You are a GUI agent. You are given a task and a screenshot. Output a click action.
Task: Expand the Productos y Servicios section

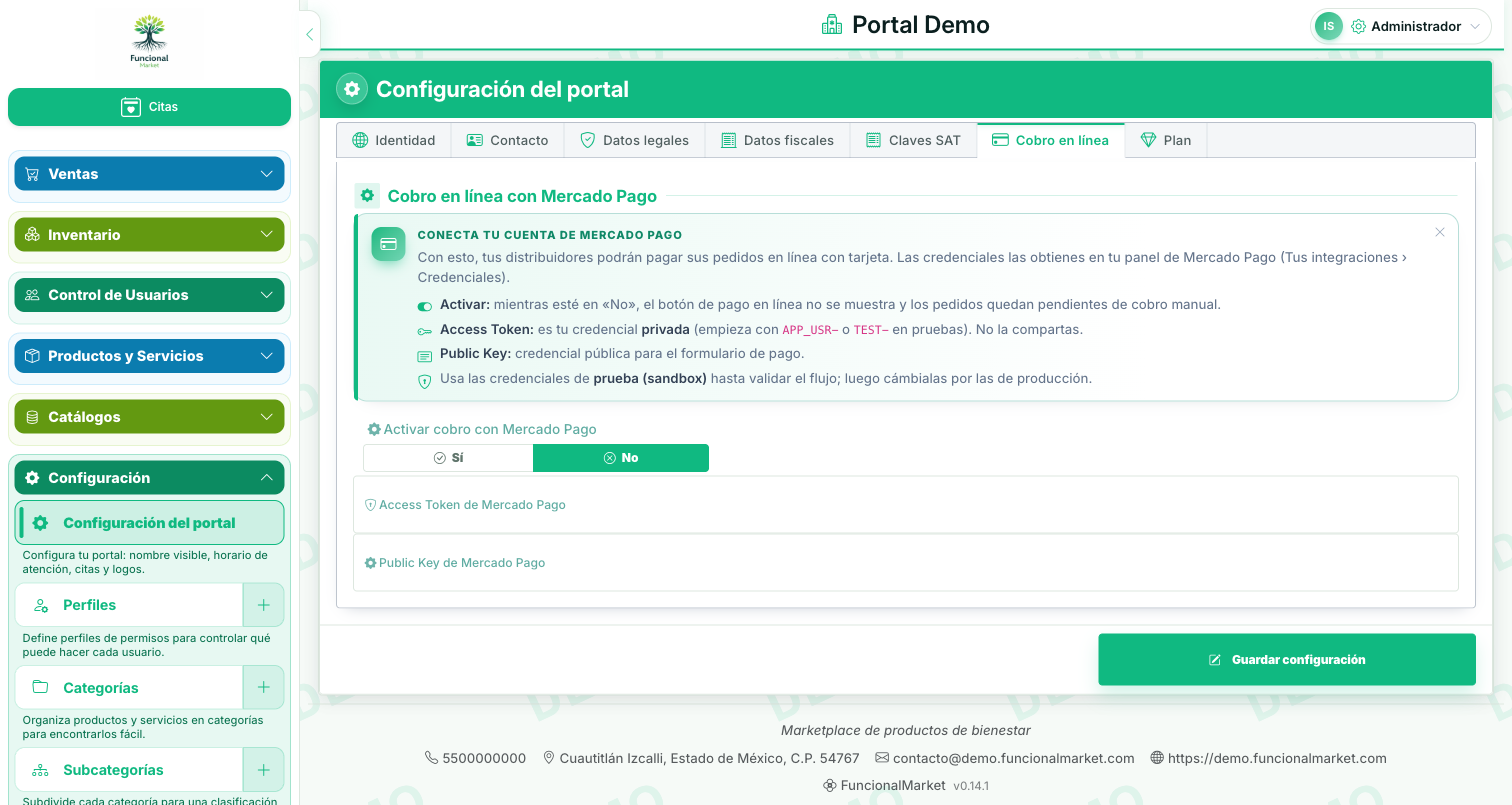(x=150, y=356)
